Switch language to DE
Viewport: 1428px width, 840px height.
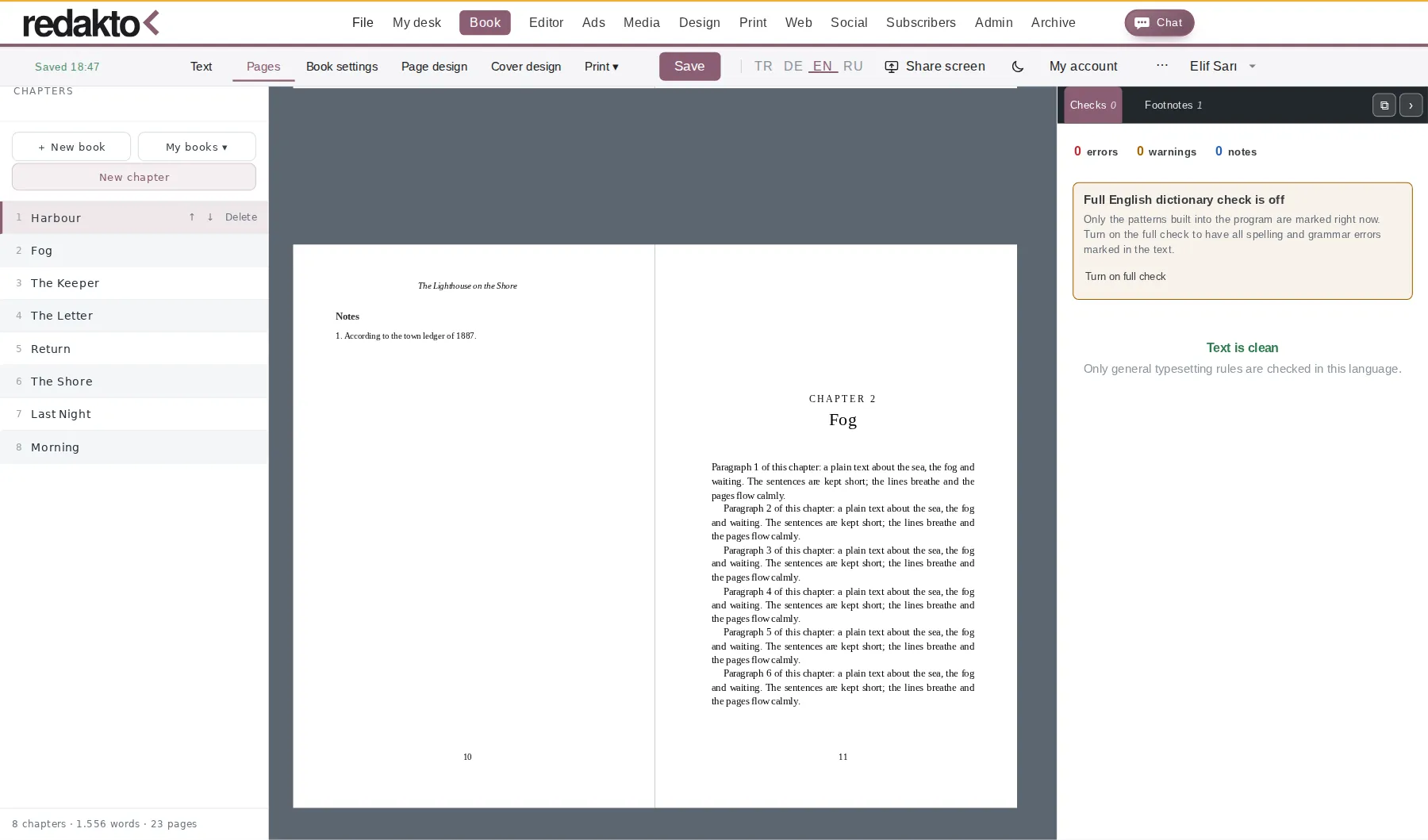click(x=793, y=66)
